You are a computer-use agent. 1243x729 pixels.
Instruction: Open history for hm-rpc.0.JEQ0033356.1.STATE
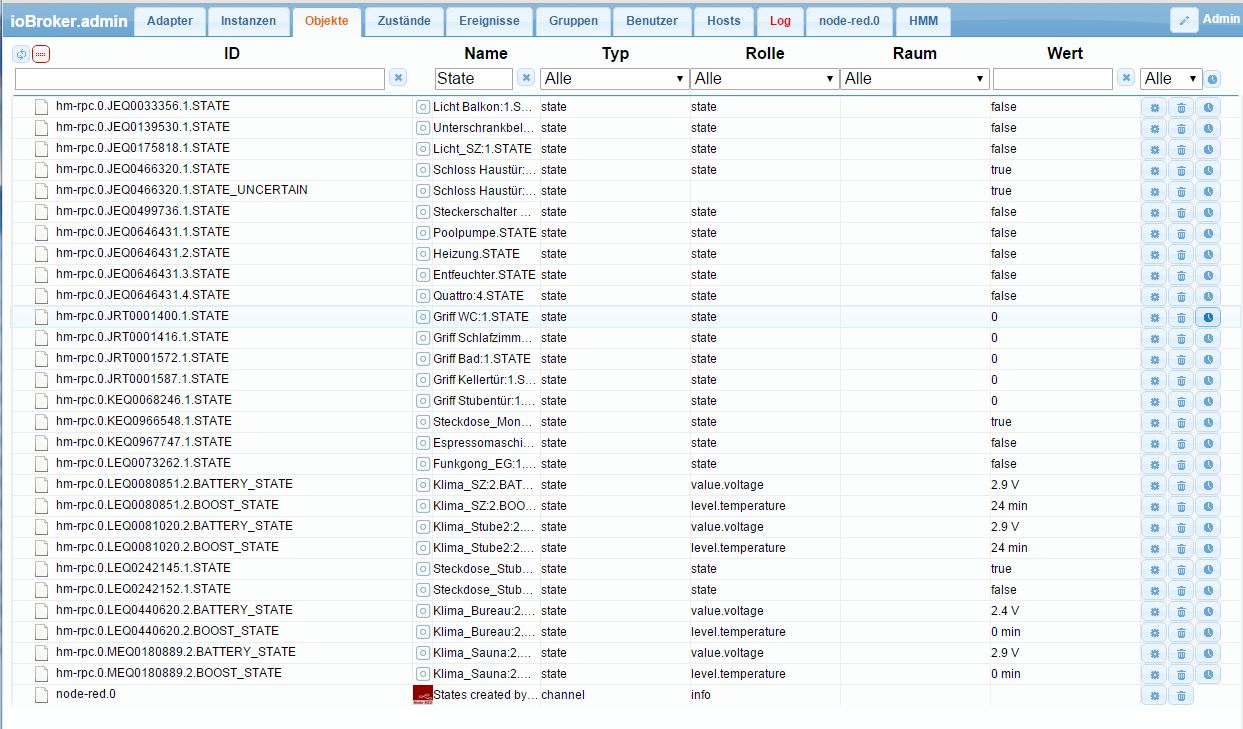1208,107
